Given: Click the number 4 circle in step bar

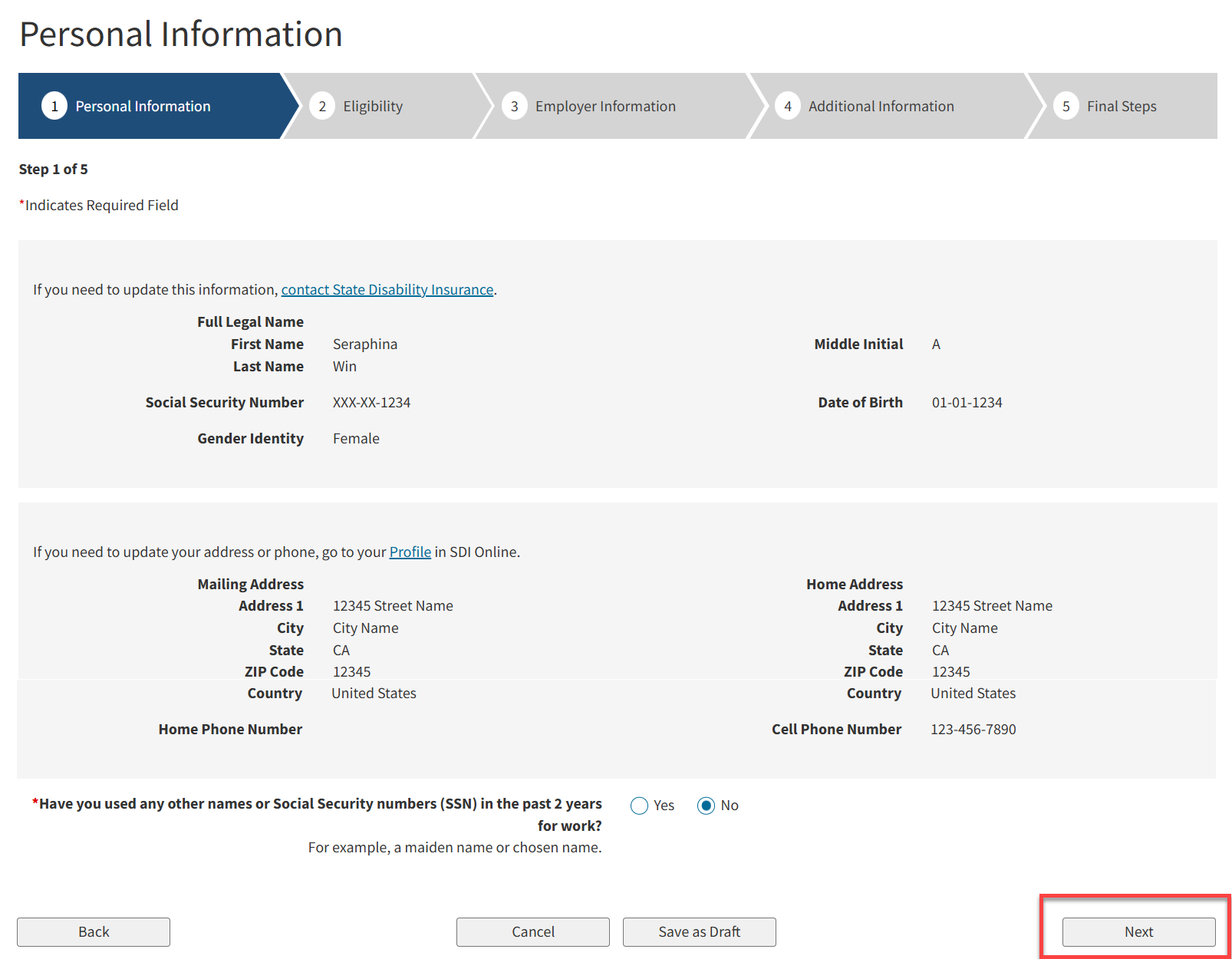Looking at the screenshot, I should click(x=788, y=106).
